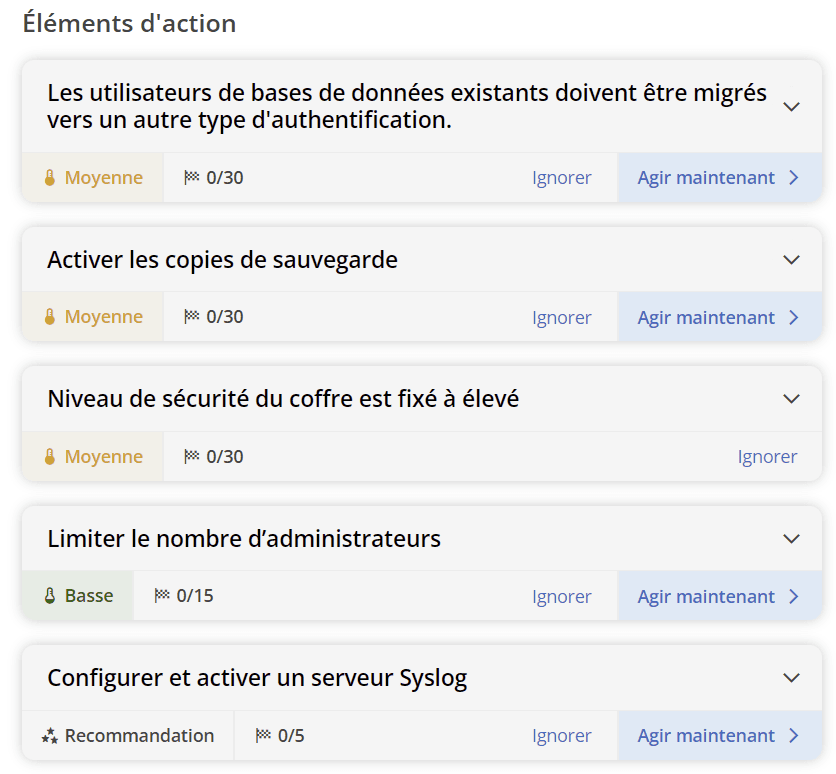Ignore the Syslog server recommendation

(x=562, y=735)
